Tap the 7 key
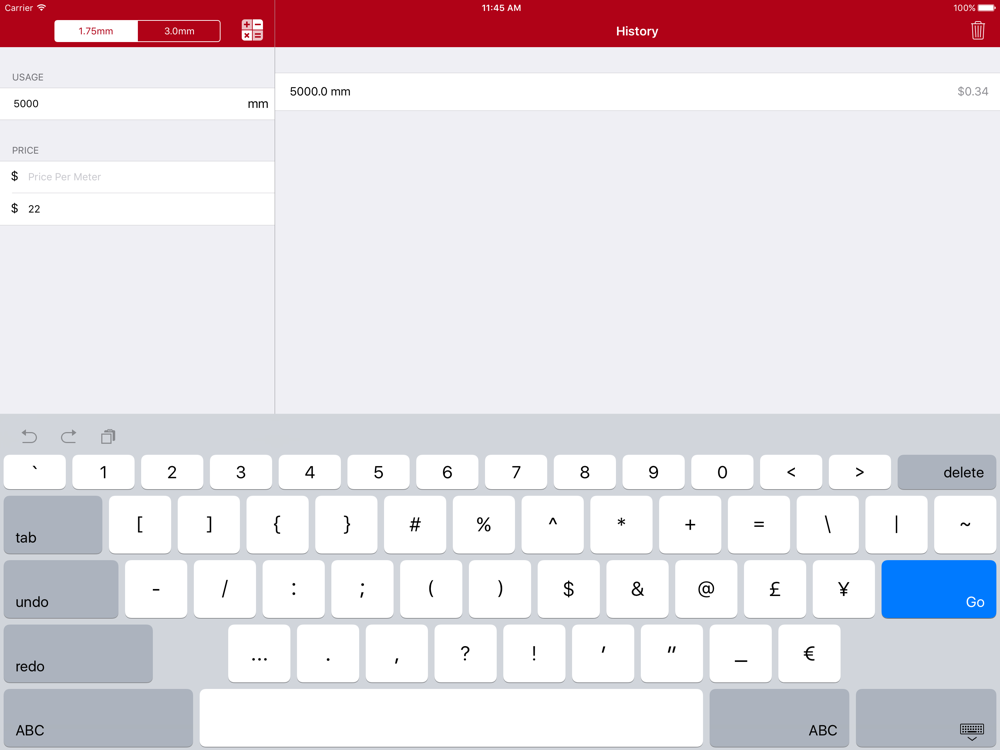 pos(516,472)
